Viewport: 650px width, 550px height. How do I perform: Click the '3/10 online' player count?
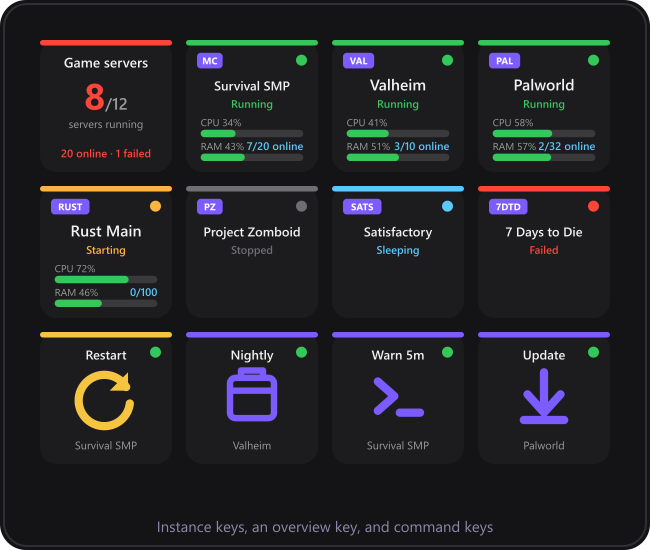(422, 146)
